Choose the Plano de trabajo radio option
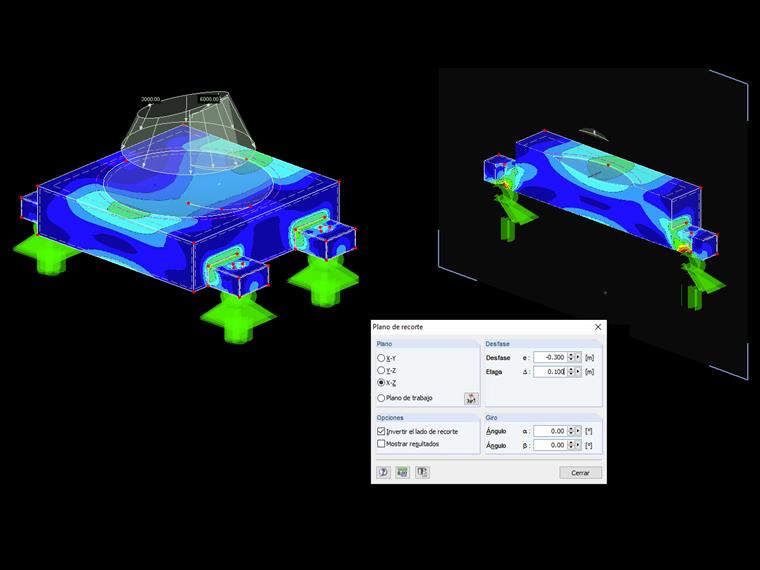Image resolution: width=760 pixels, height=570 pixels. [381, 398]
